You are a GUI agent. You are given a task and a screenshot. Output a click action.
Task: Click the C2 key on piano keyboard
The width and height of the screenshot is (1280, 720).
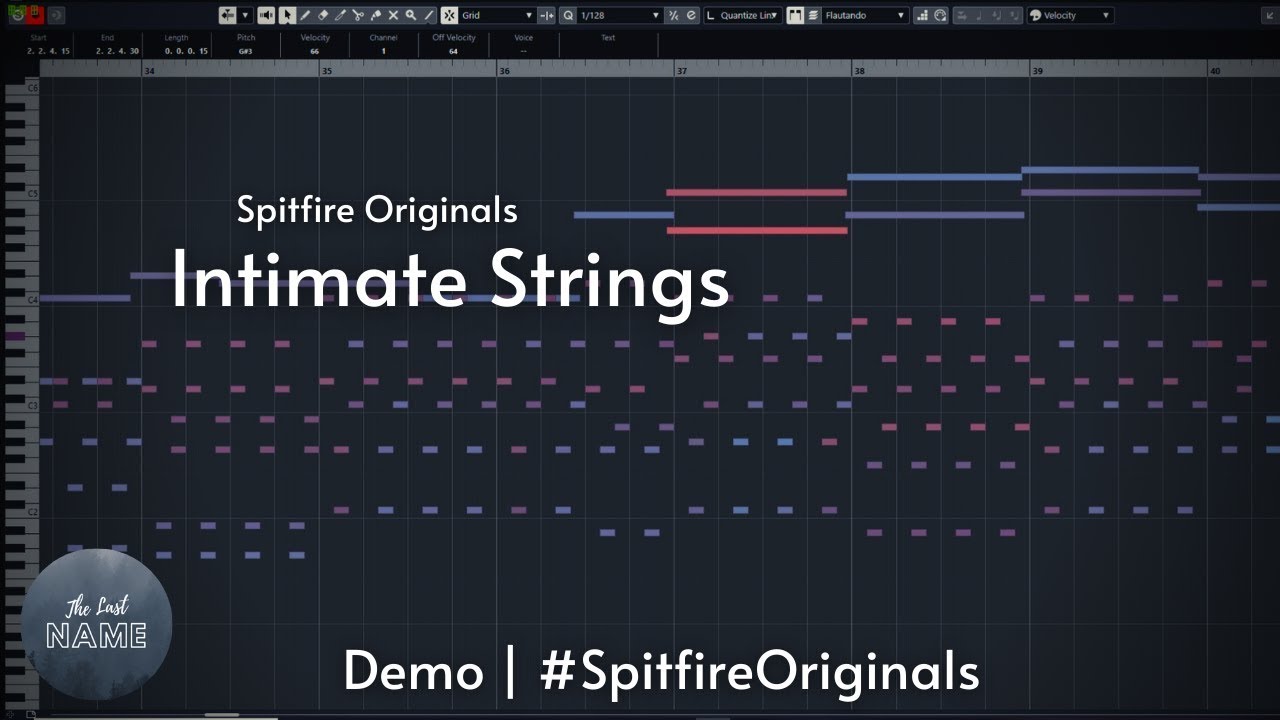[22, 512]
